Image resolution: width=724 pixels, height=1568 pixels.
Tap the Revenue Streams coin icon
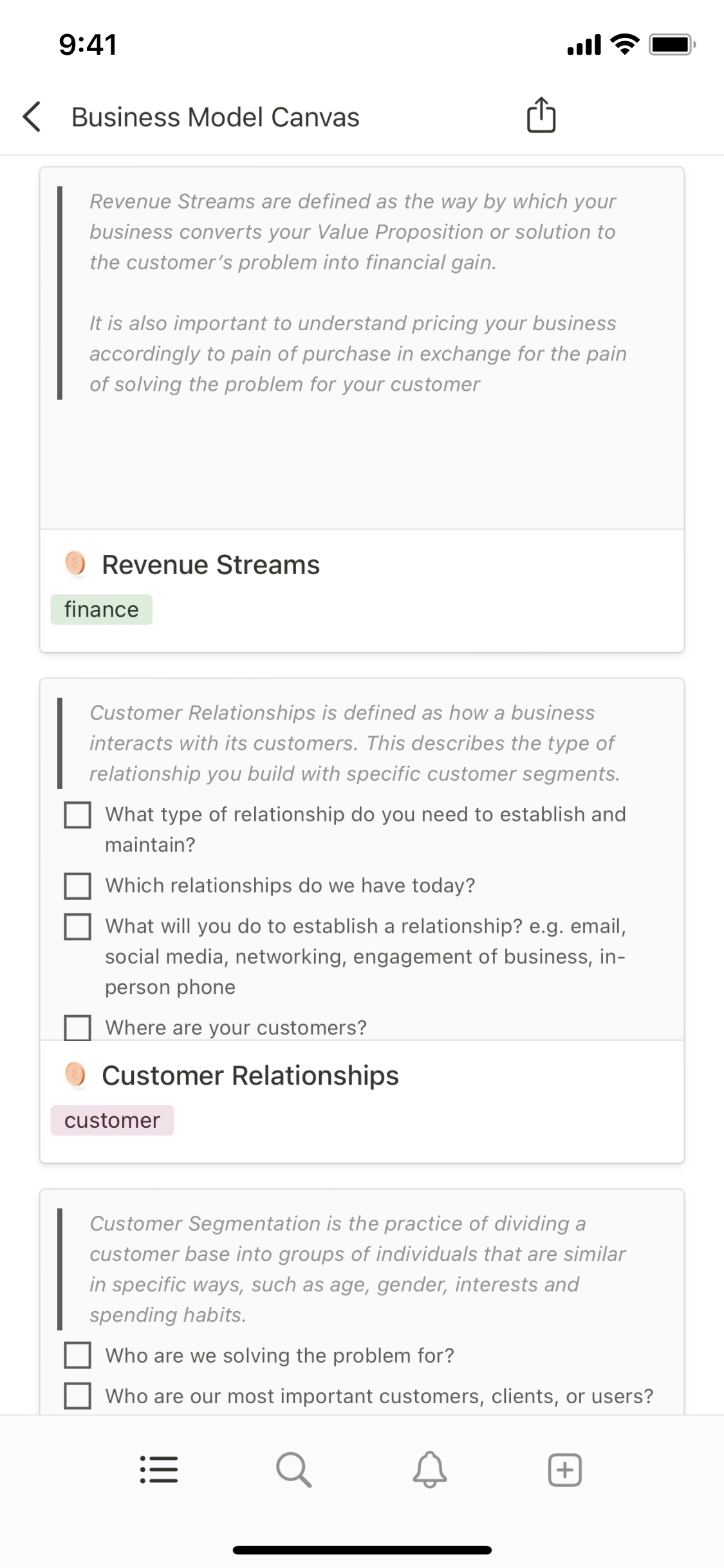75,564
